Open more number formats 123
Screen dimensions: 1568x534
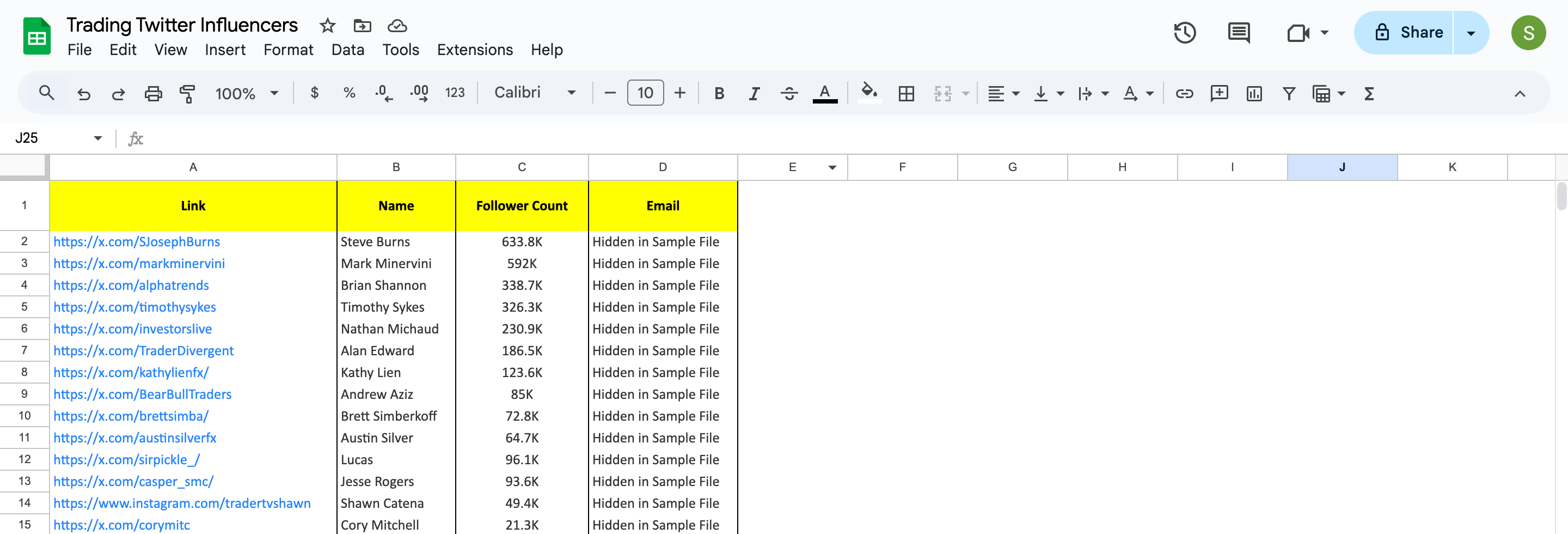point(455,93)
